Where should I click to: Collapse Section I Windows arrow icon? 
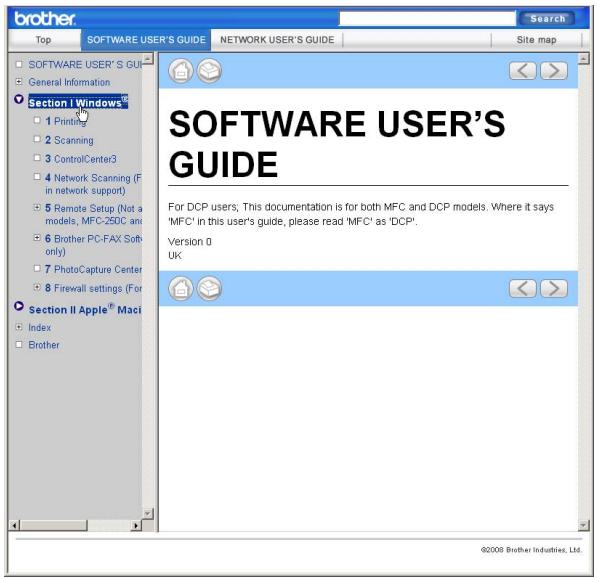19,100
